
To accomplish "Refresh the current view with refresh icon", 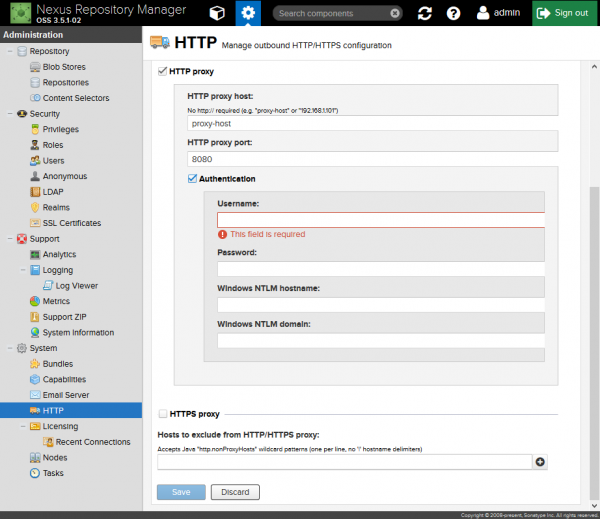I will pos(425,13).
